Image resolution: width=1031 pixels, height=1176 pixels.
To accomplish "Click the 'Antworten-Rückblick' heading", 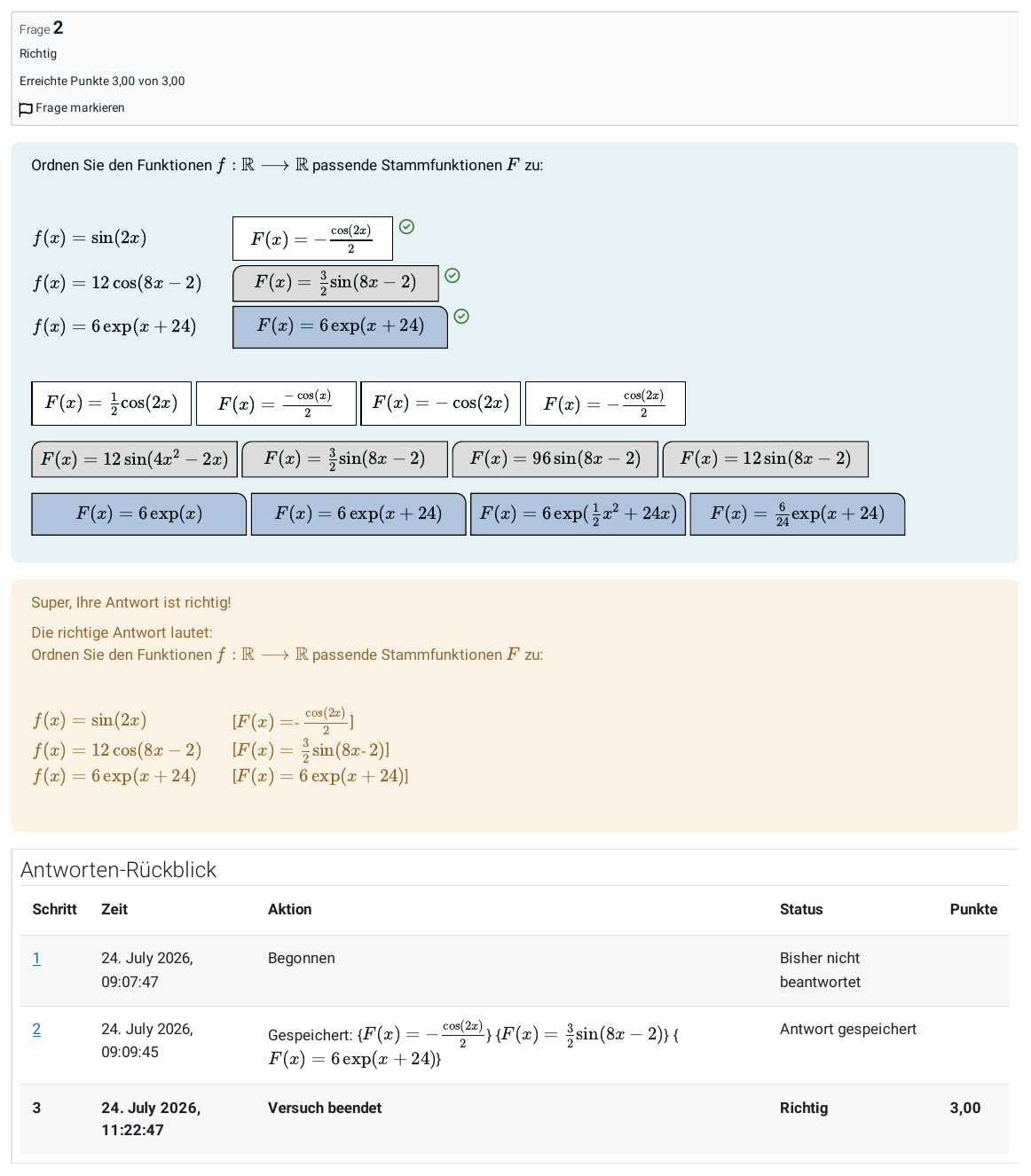I will point(118,869).
